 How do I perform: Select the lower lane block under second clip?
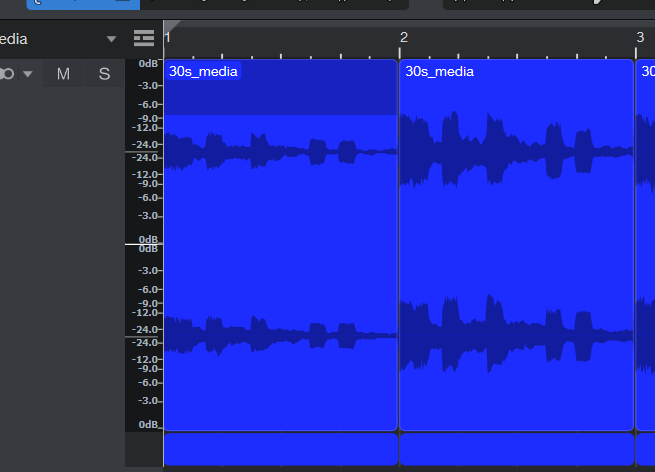point(517,449)
